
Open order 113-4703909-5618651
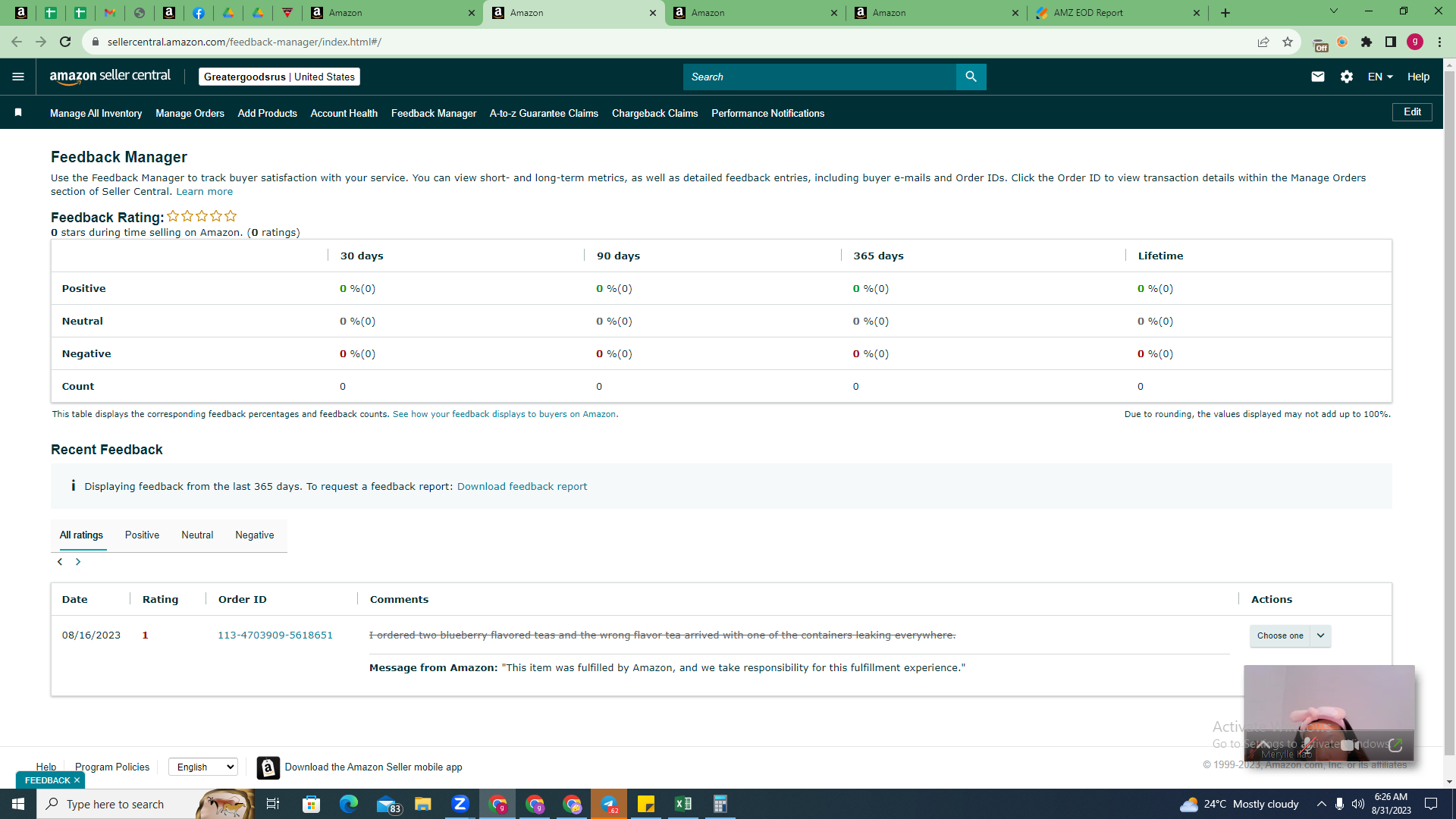coord(275,635)
